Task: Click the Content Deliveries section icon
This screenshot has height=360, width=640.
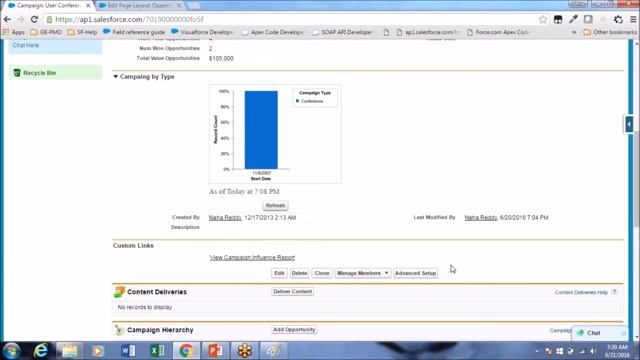Action: 119,291
